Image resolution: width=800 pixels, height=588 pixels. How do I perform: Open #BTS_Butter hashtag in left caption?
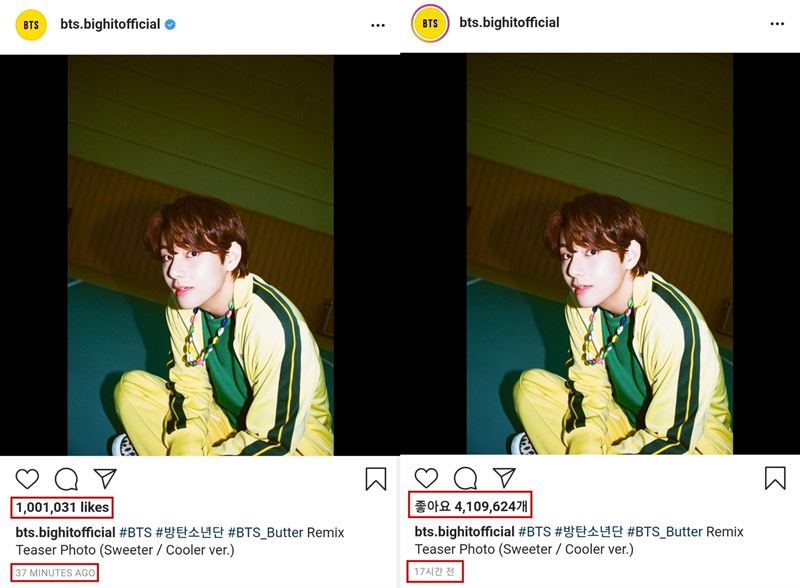(265, 532)
